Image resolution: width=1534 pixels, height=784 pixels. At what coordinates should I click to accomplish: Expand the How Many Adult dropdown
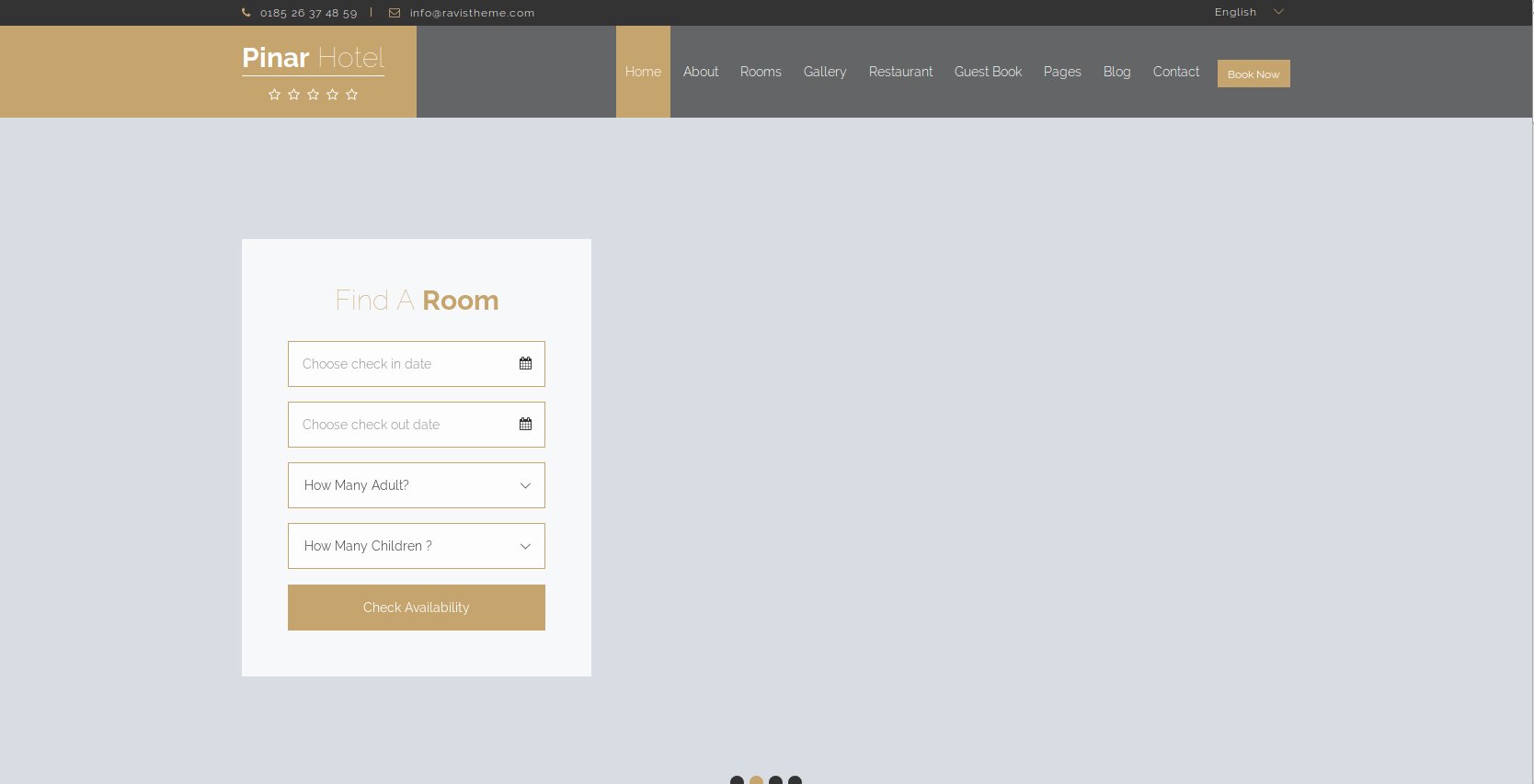click(x=416, y=485)
